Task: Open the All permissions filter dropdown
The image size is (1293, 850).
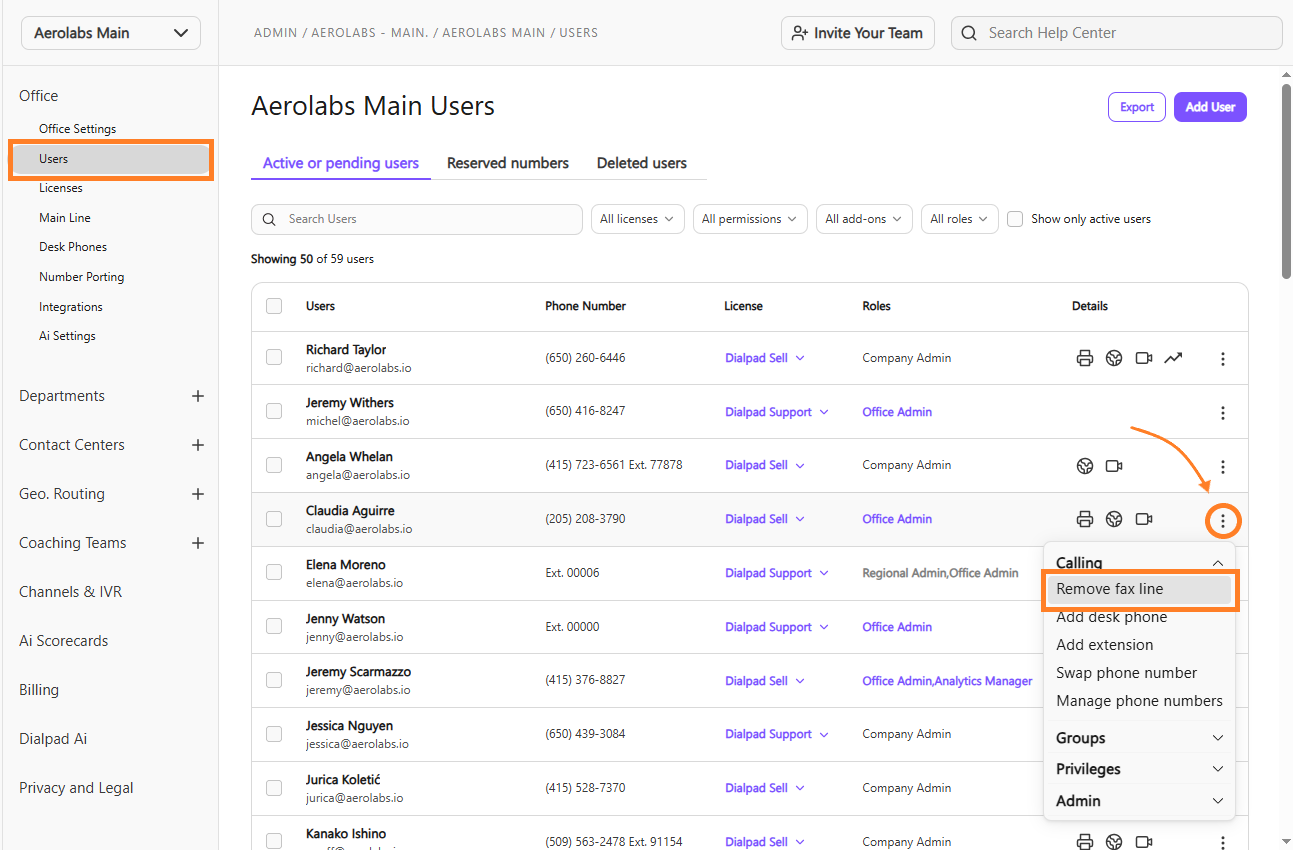Action: 750,219
